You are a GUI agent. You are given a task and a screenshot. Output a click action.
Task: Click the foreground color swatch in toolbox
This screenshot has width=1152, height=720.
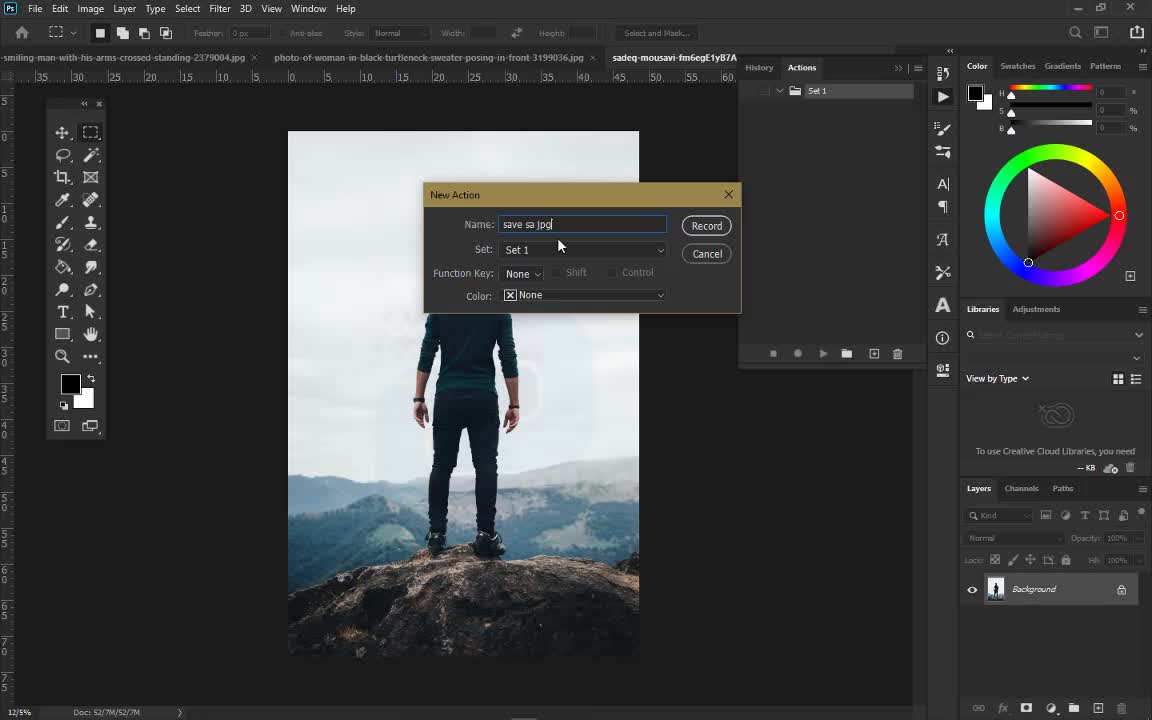coord(70,384)
